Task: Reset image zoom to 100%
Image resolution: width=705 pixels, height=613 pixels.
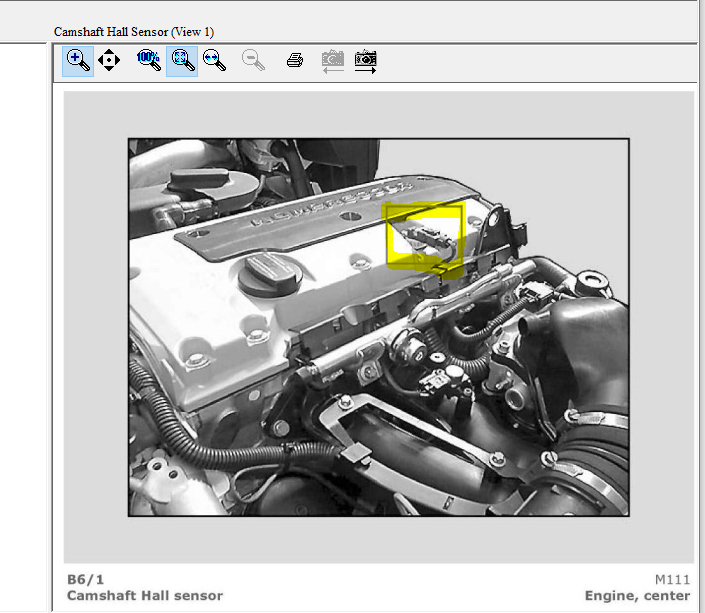Action: click(x=149, y=60)
